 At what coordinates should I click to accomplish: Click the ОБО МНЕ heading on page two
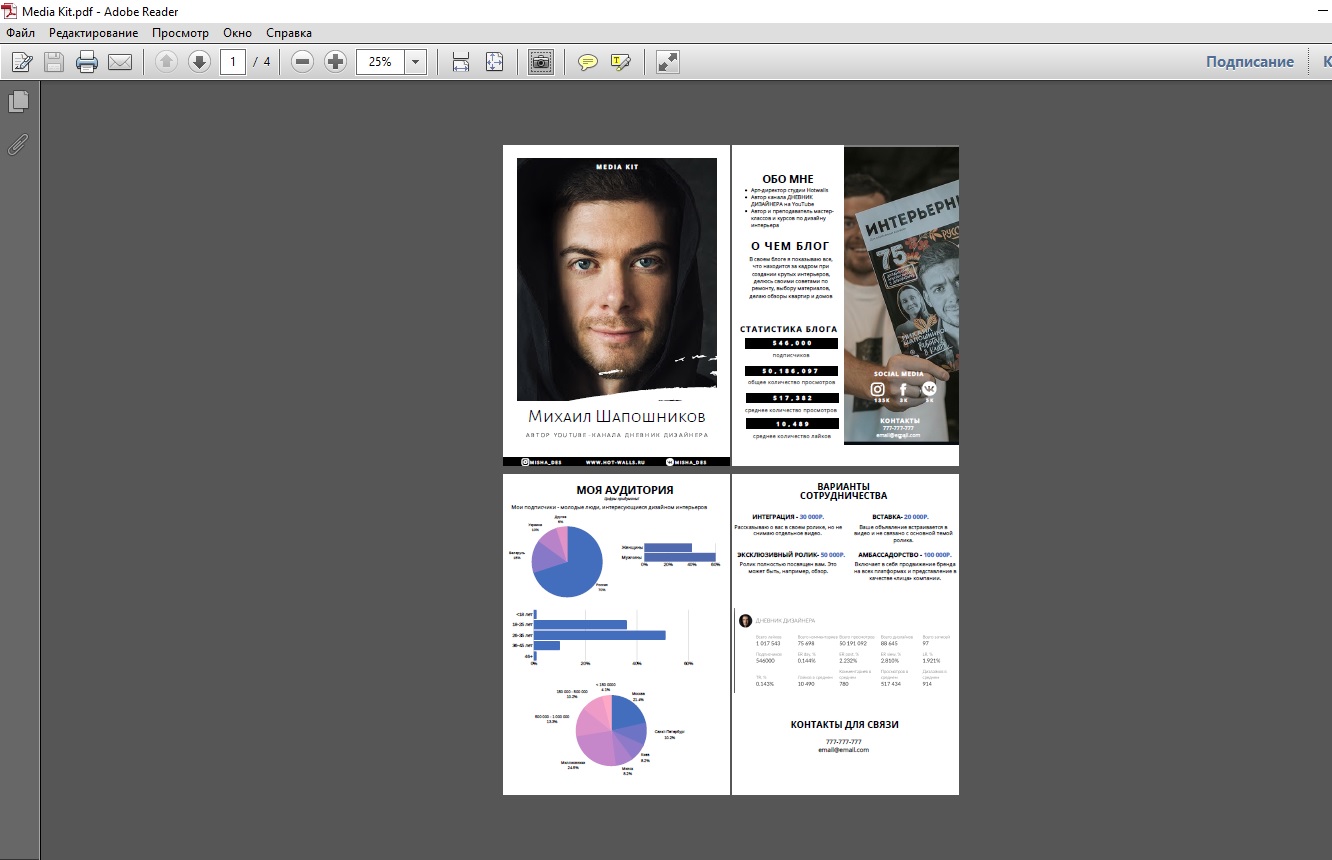[x=788, y=180]
